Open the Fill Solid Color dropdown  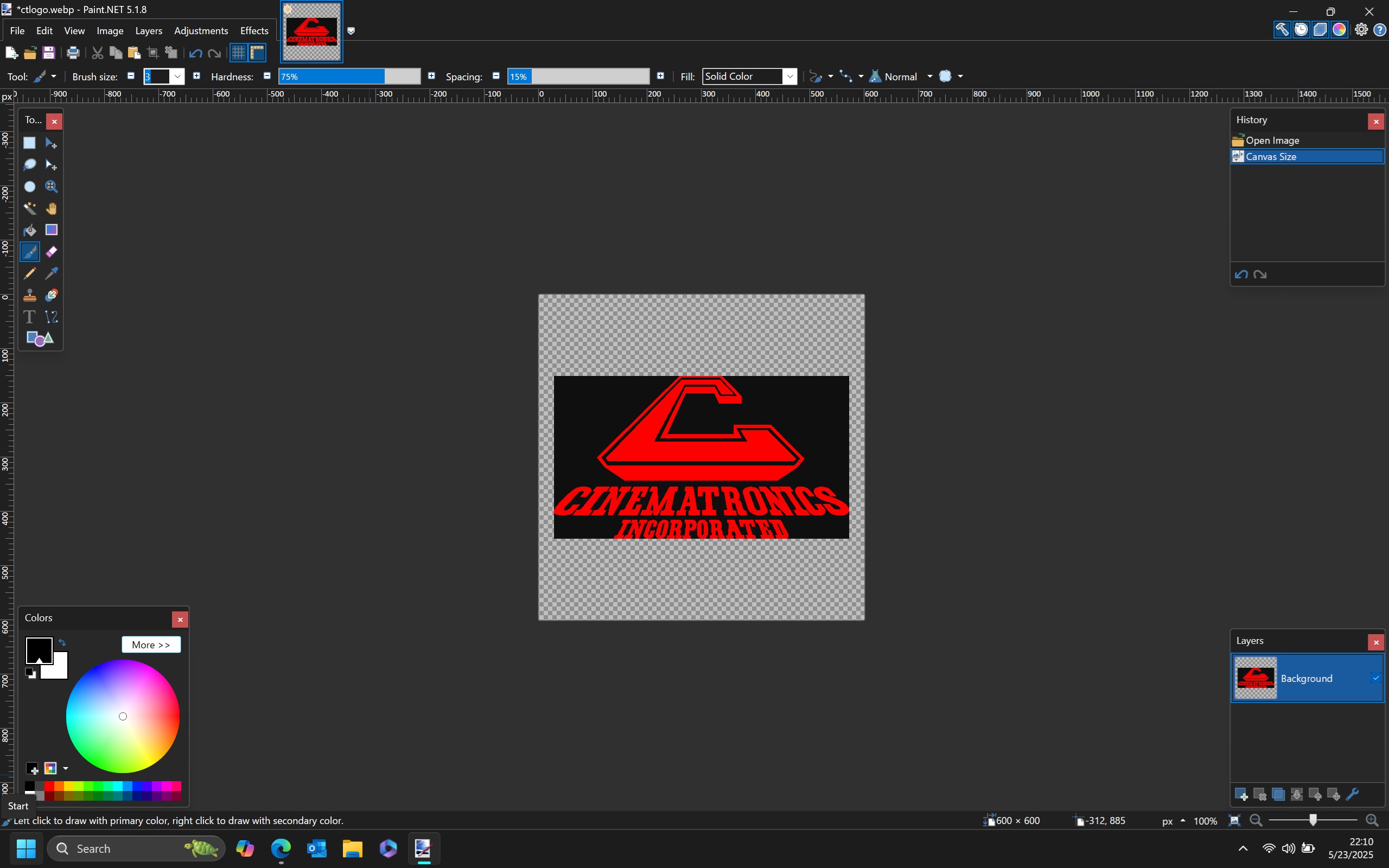[790, 76]
